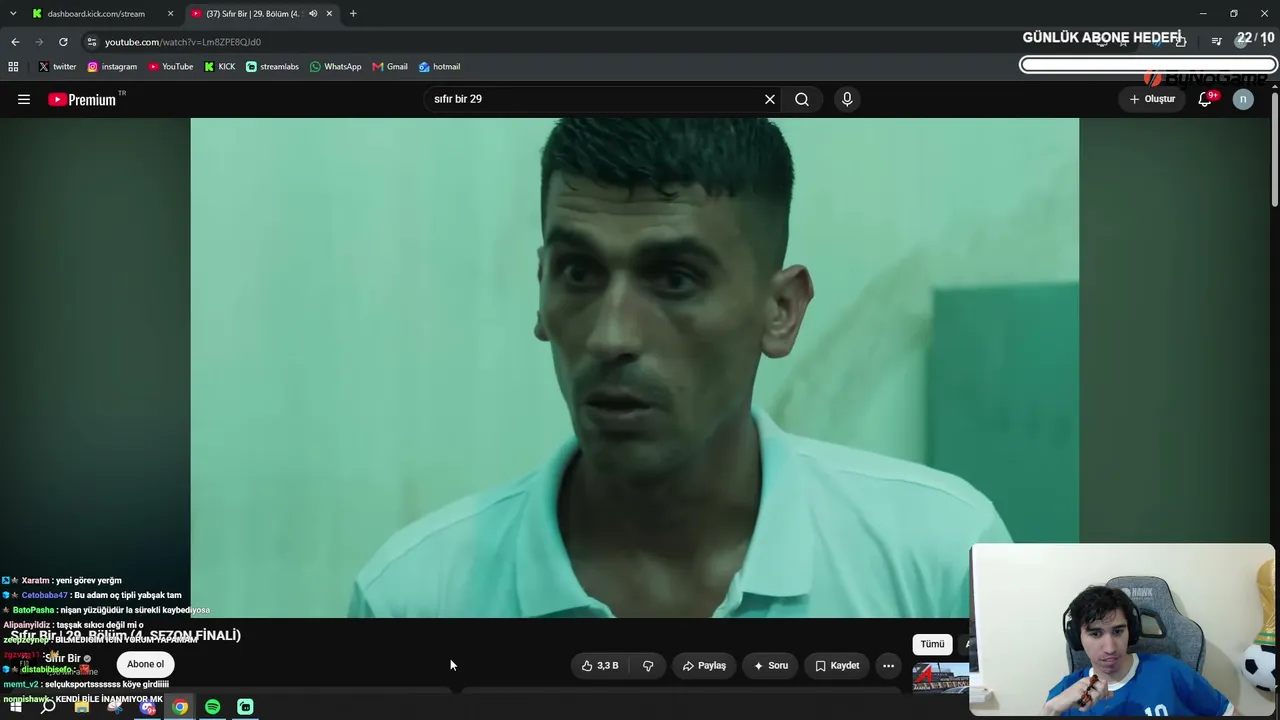This screenshot has height=720, width=1280.
Task: Click the Soru button
Action: (x=771, y=665)
